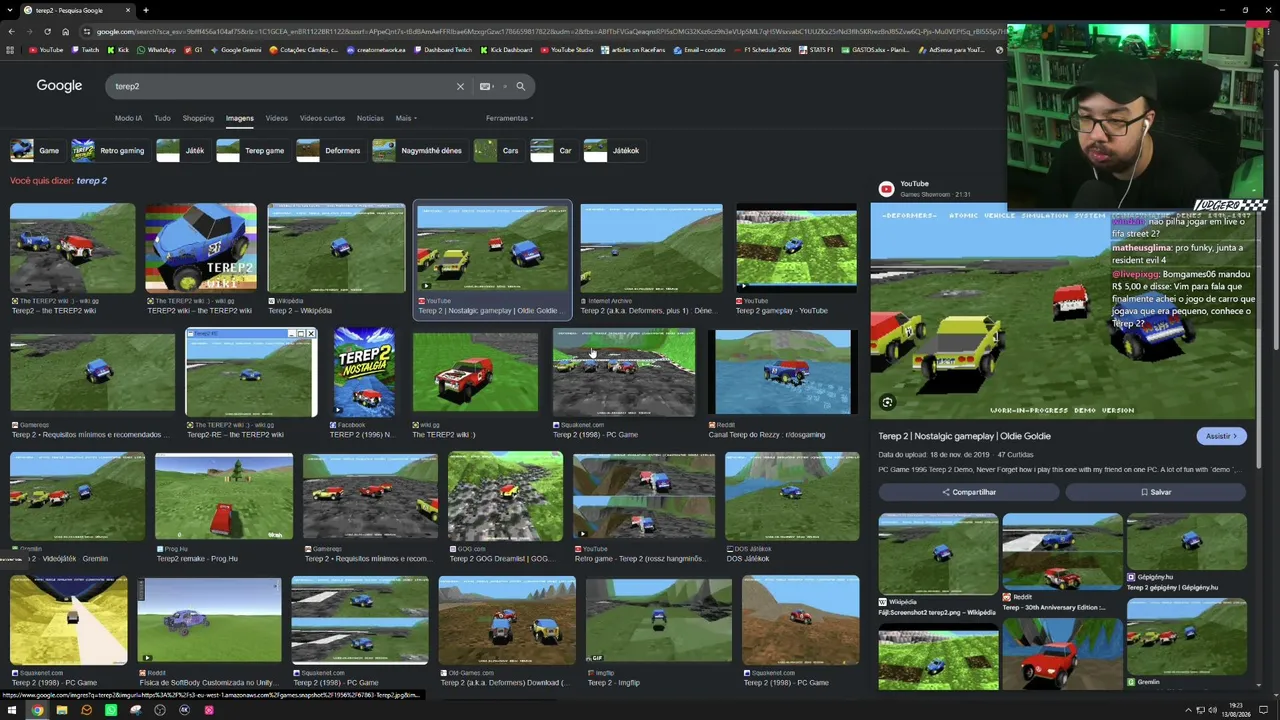
Task: Open the WhatsApp bookmark
Action: pos(155,50)
